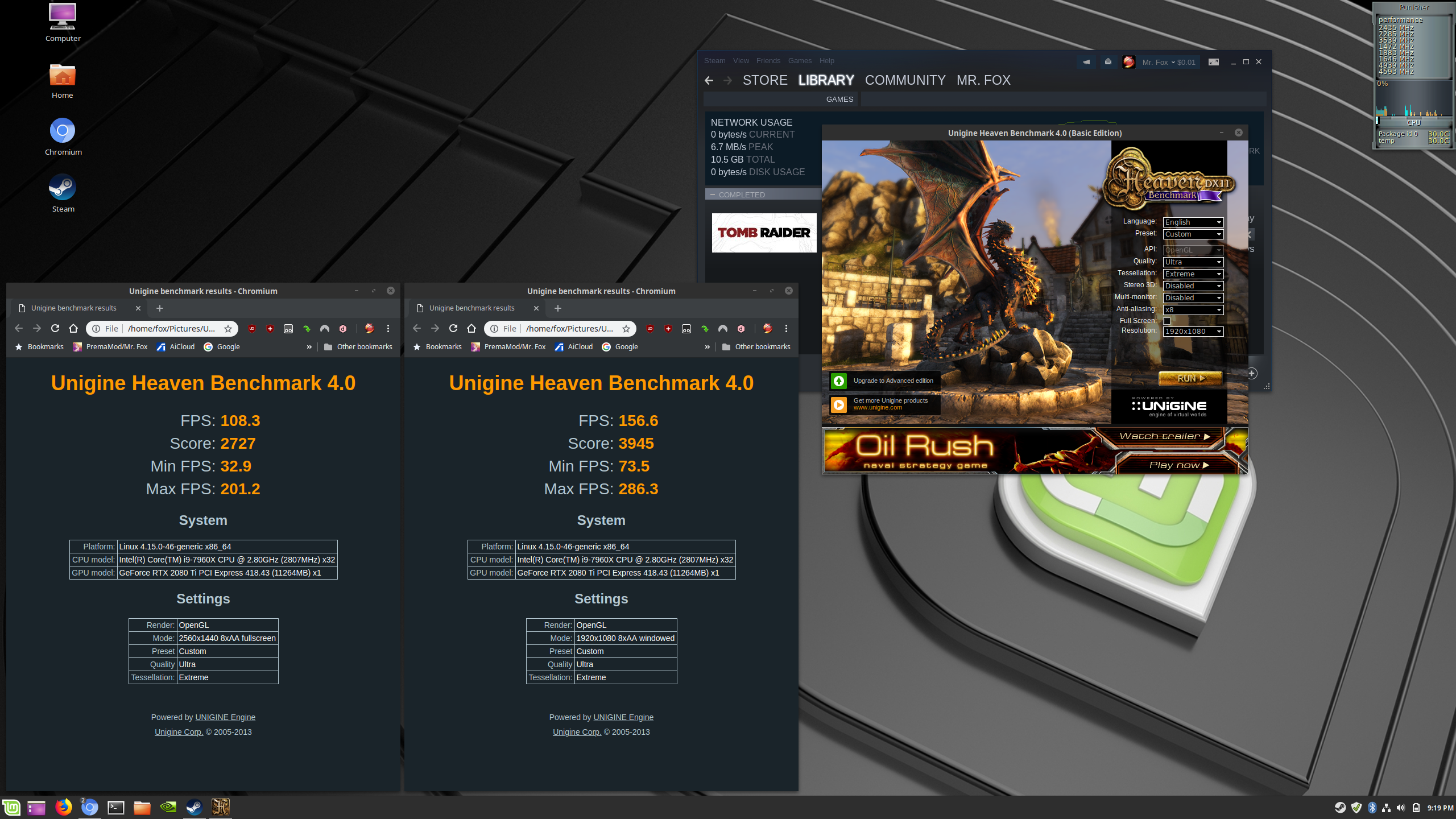Open Unigine Corp. link in right window

pos(577,732)
